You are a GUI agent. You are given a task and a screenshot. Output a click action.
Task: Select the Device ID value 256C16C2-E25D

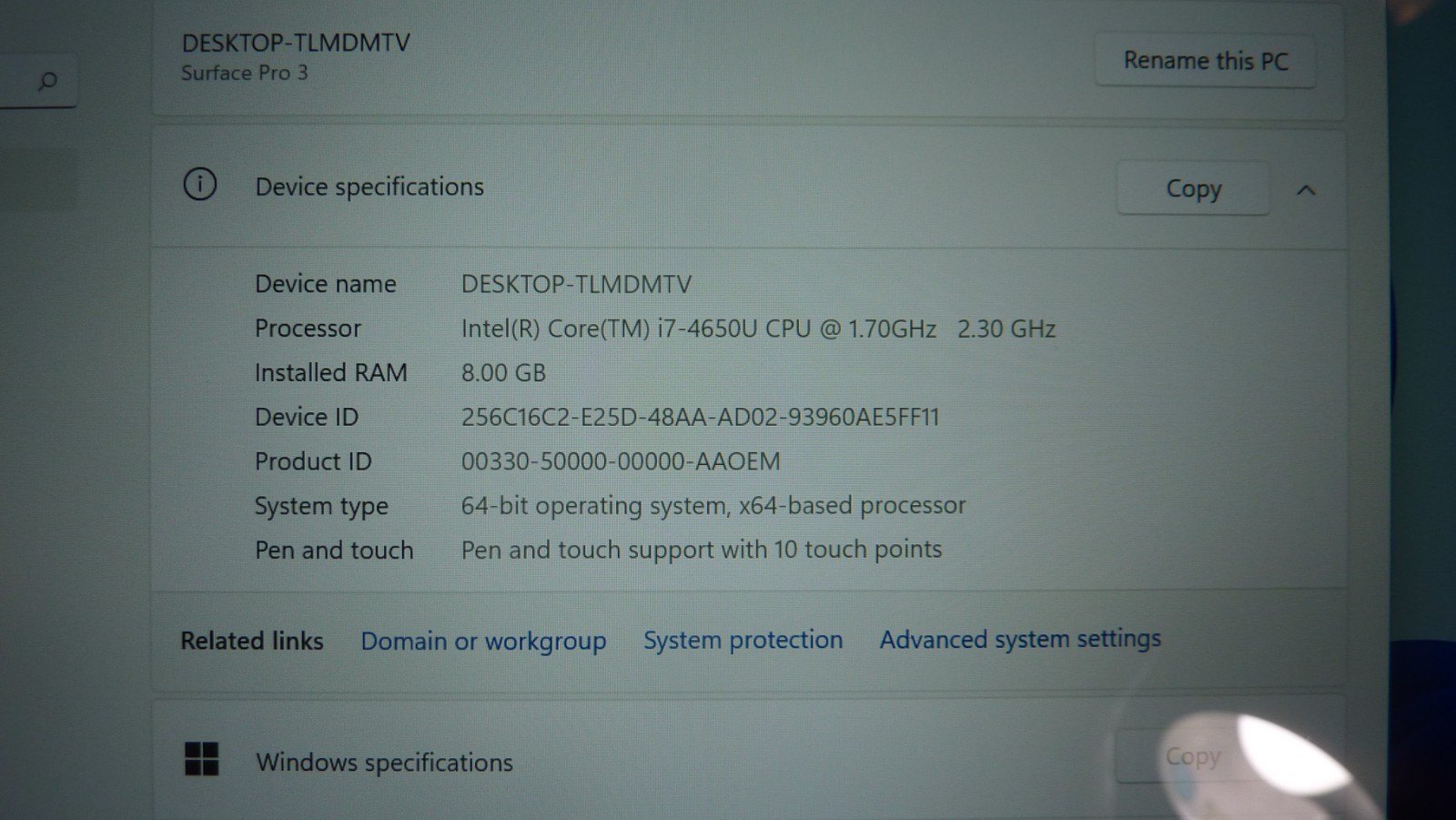pos(700,417)
